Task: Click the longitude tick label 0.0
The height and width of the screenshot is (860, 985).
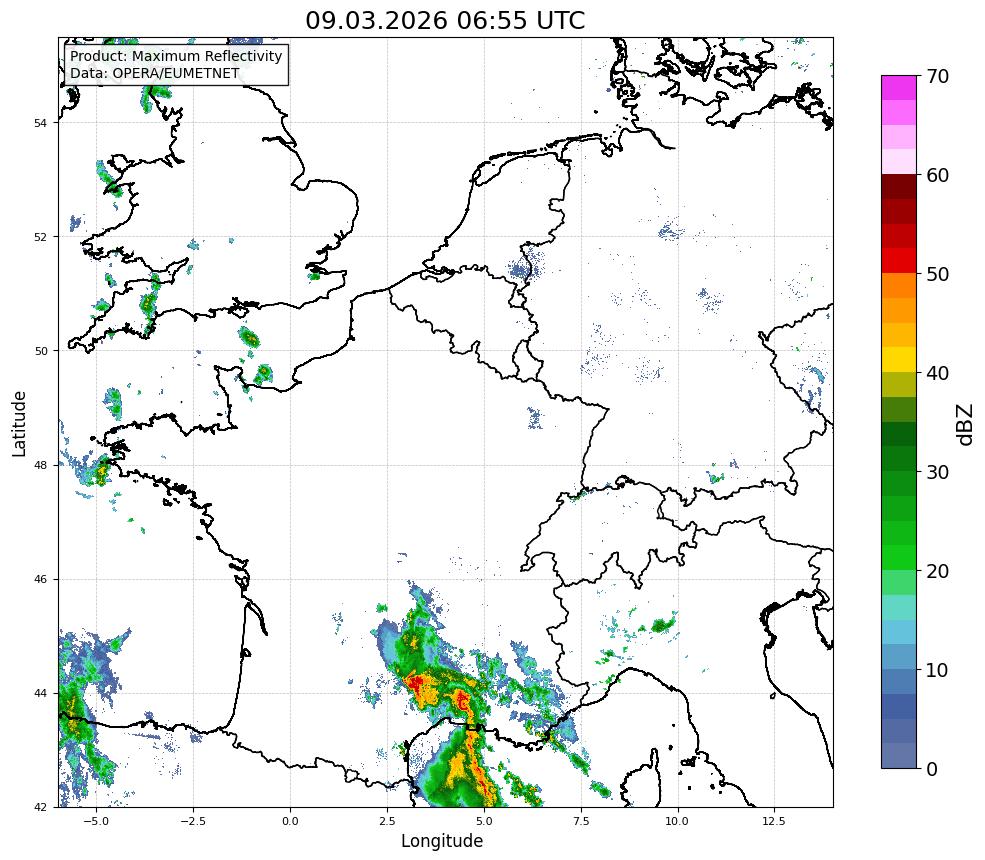Action: [x=290, y=820]
